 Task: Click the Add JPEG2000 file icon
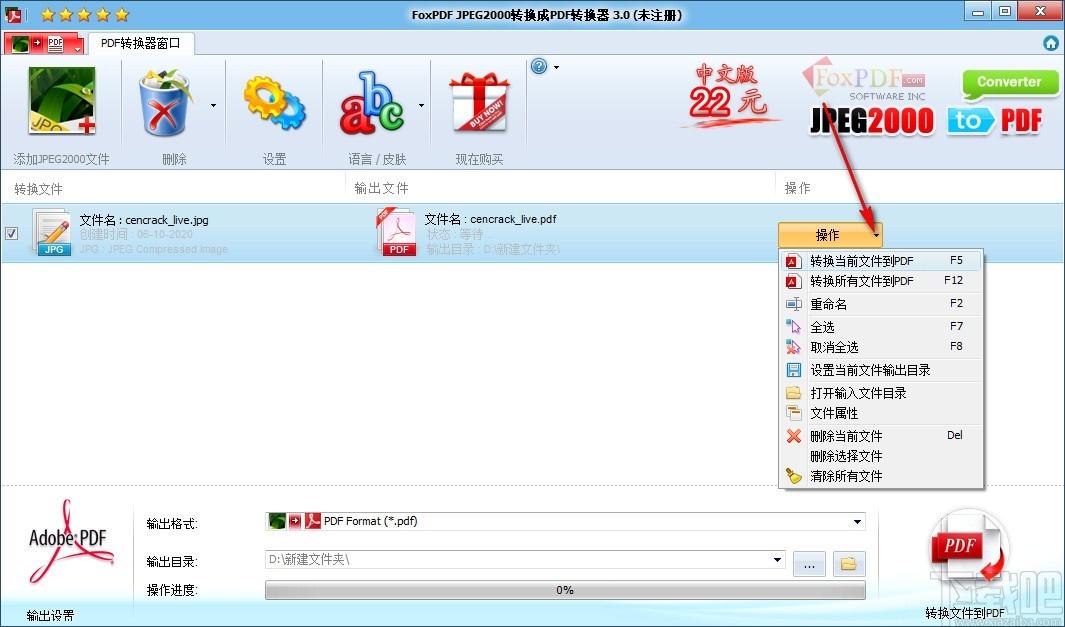(x=62, y=100)
